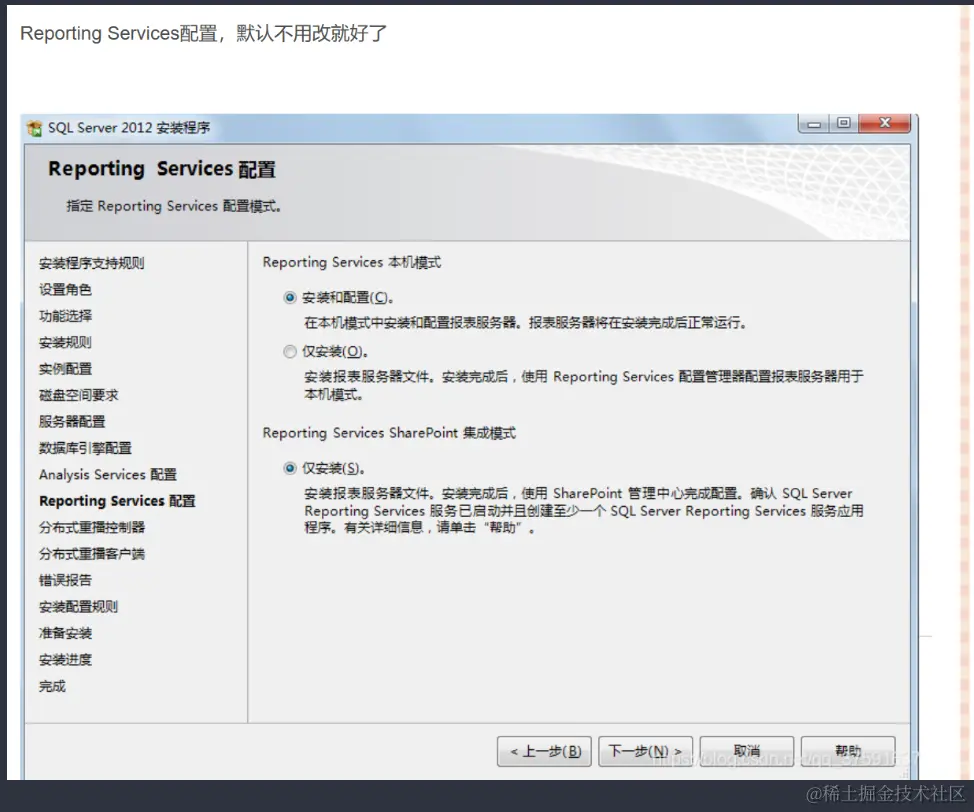Image resolution: width=974 pixels, height=812 pixels.
Task: Select the 仅安装(S) SharePoint mode option
Action: 289,468
